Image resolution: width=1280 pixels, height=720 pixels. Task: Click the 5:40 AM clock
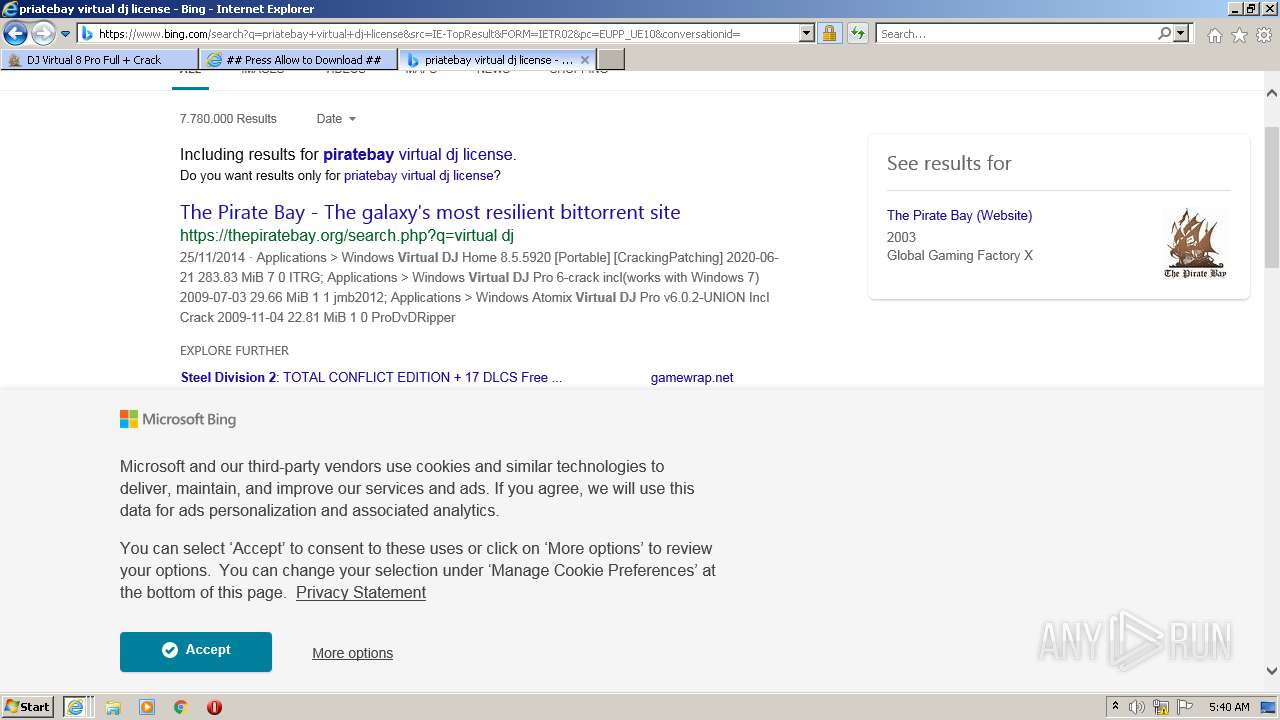pyautogui.click(x=1229, y=707)
